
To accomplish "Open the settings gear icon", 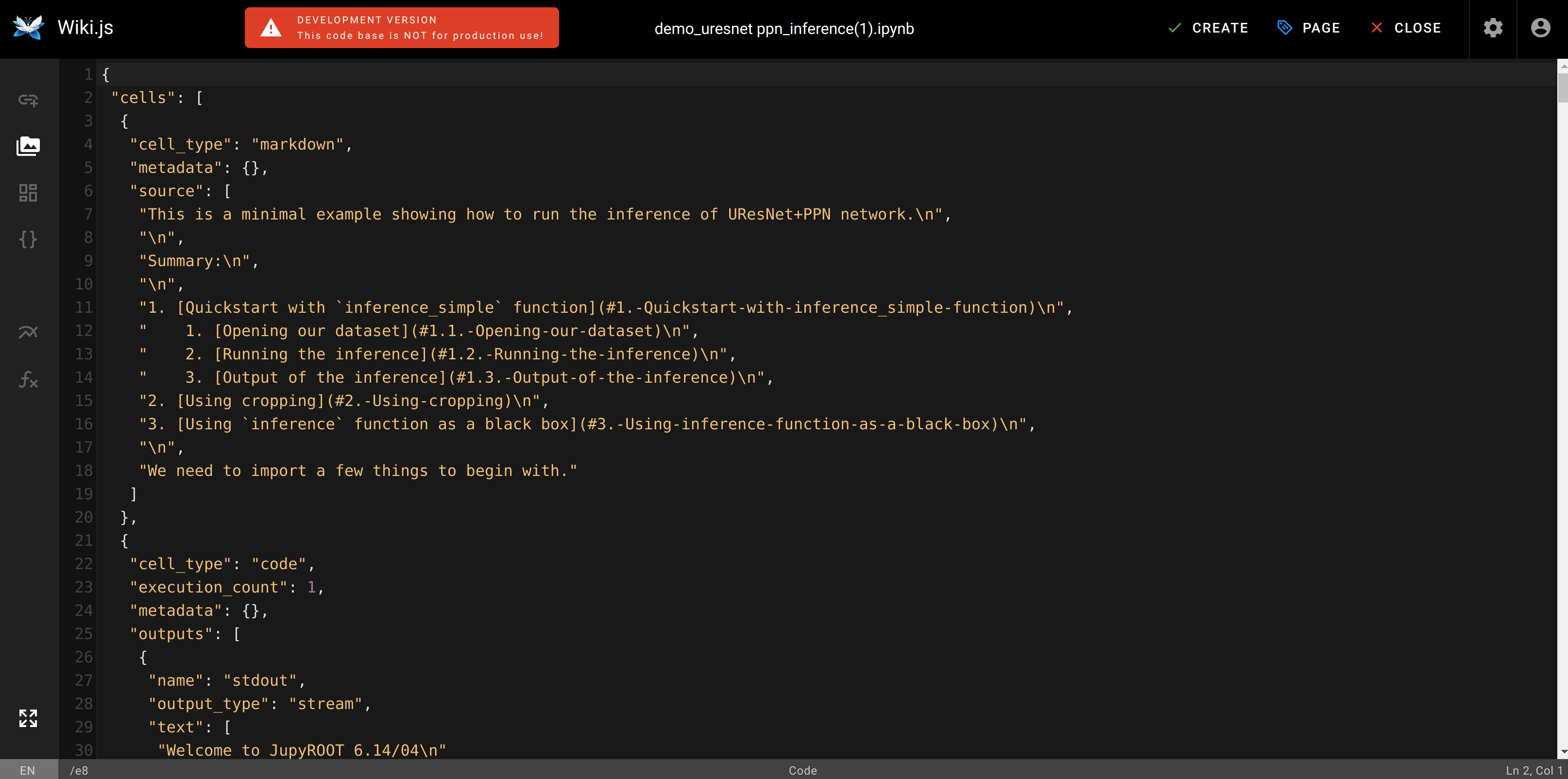I will [x=1493, y=28].
